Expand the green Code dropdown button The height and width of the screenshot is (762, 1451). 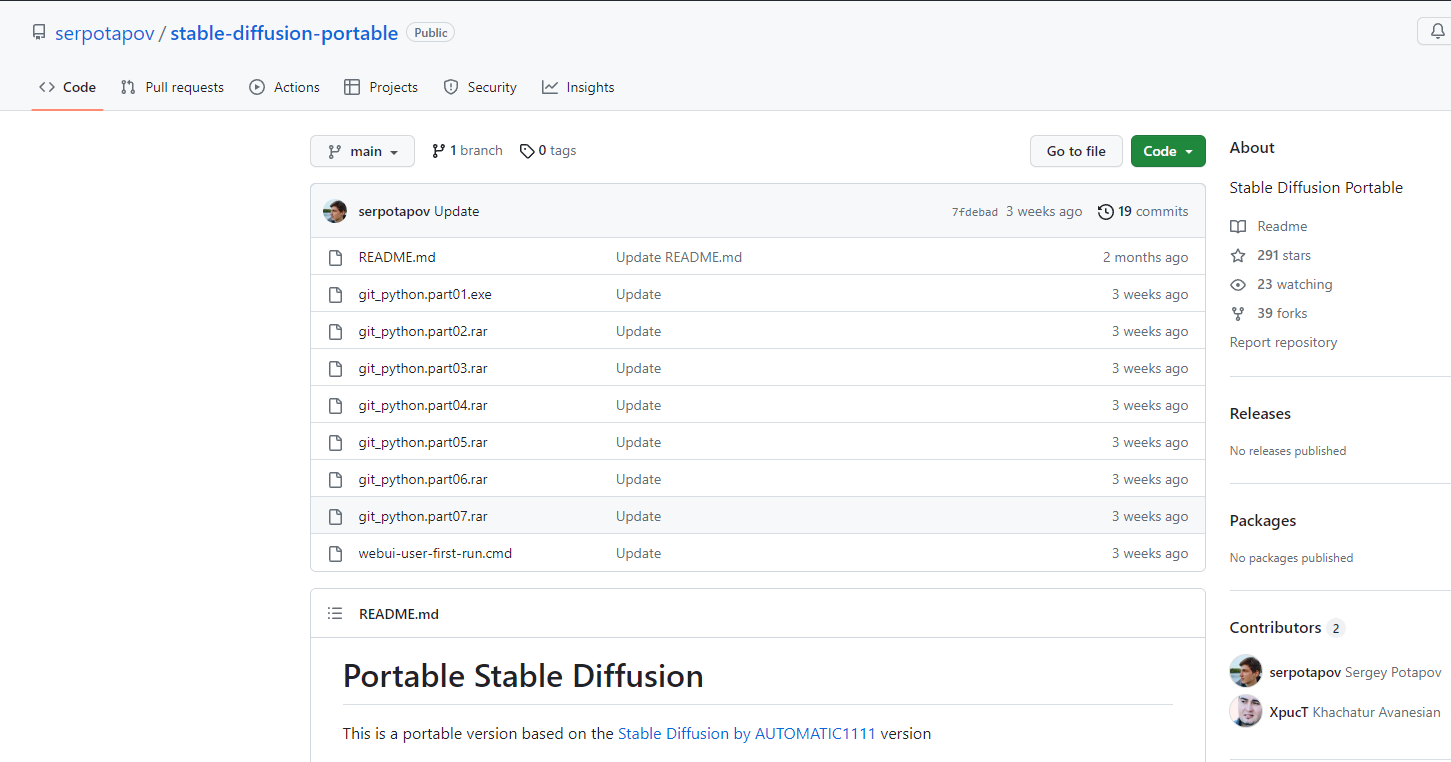pos(1167,151)
